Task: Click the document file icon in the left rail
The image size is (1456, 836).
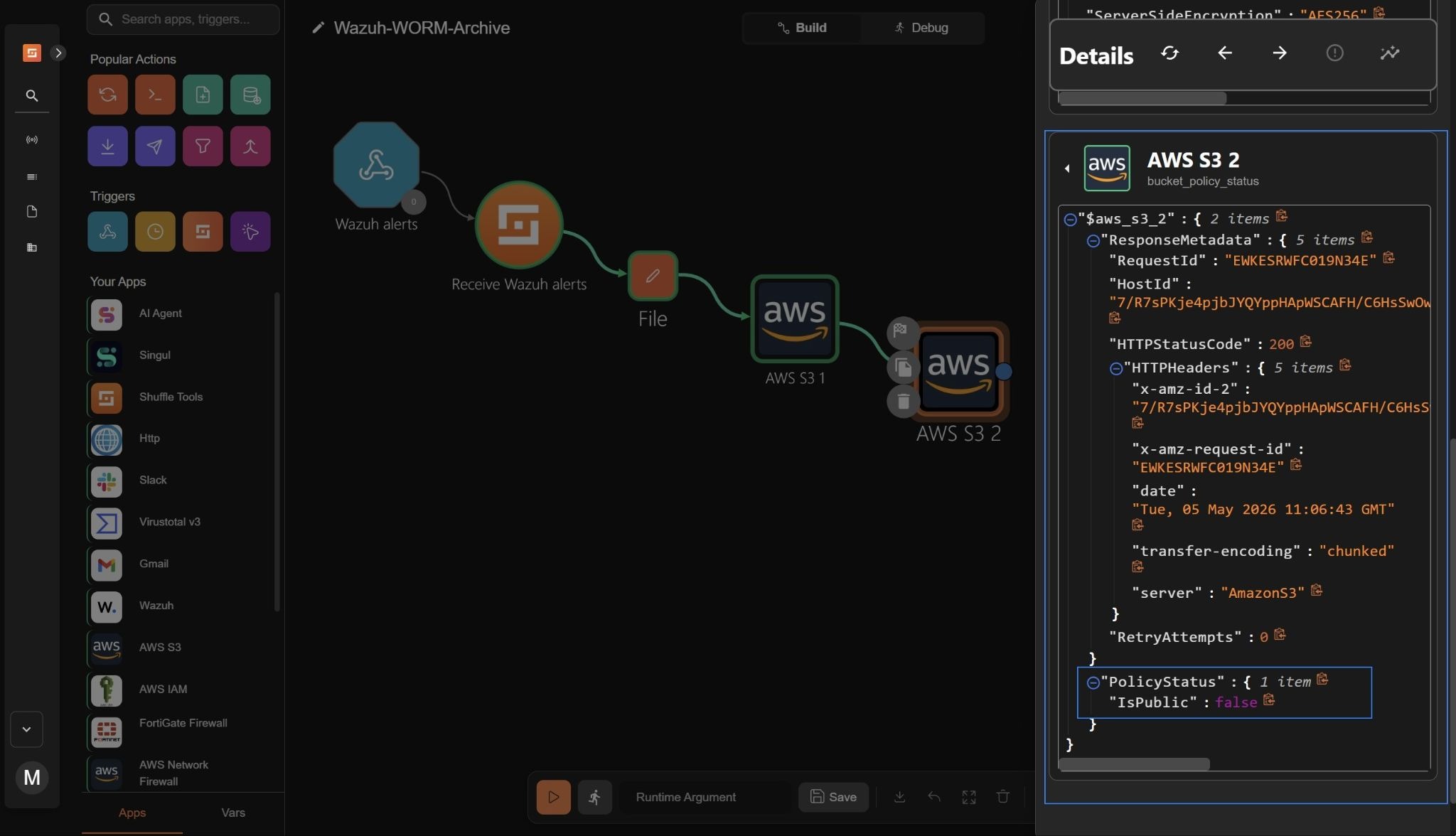Action: click(x=32, y=211)
